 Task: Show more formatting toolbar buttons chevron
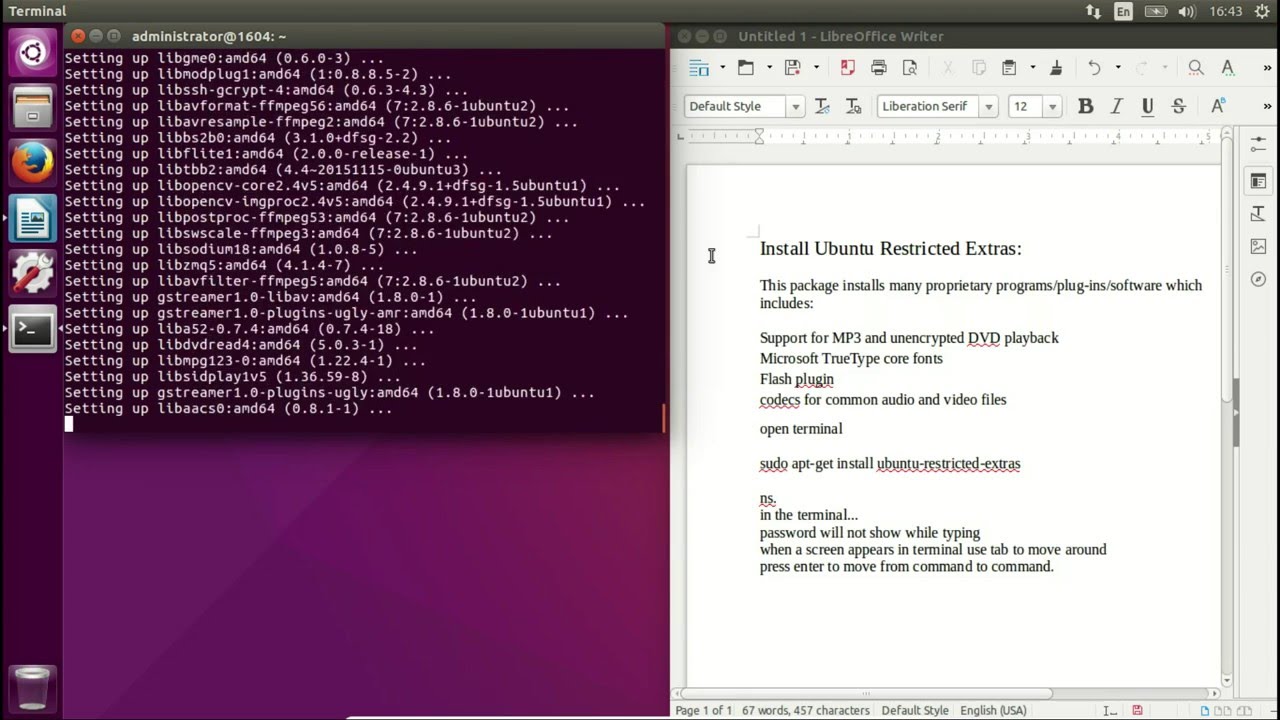pyautogui.click(x=1268, y=106)
